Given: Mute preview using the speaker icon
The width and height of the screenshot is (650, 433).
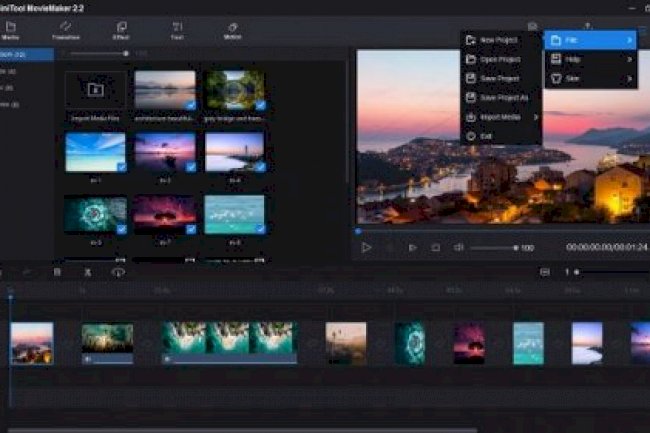Looking at the screenshot, I should [x=458, y=248].
